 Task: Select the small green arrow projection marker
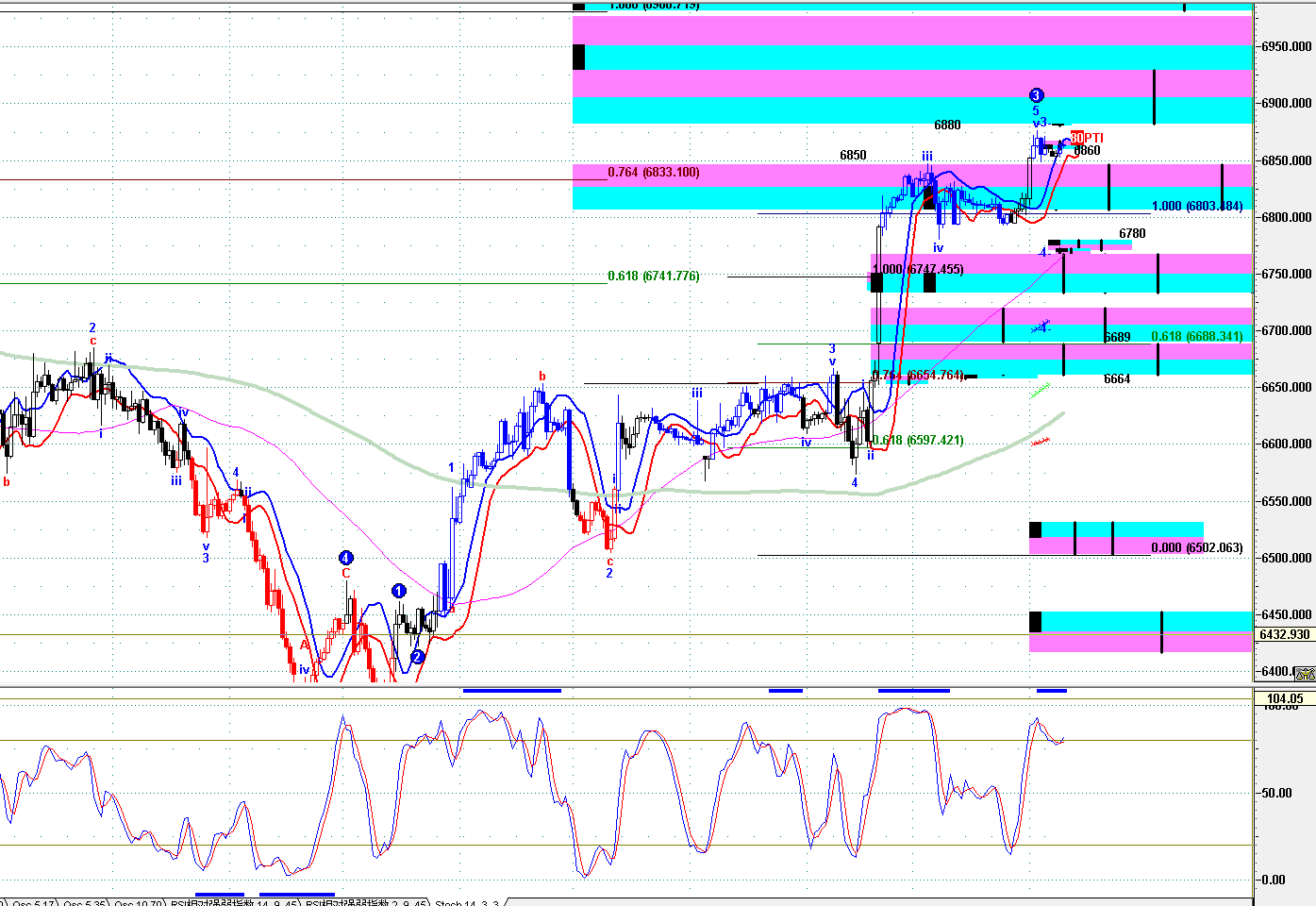pos(1041,389)
